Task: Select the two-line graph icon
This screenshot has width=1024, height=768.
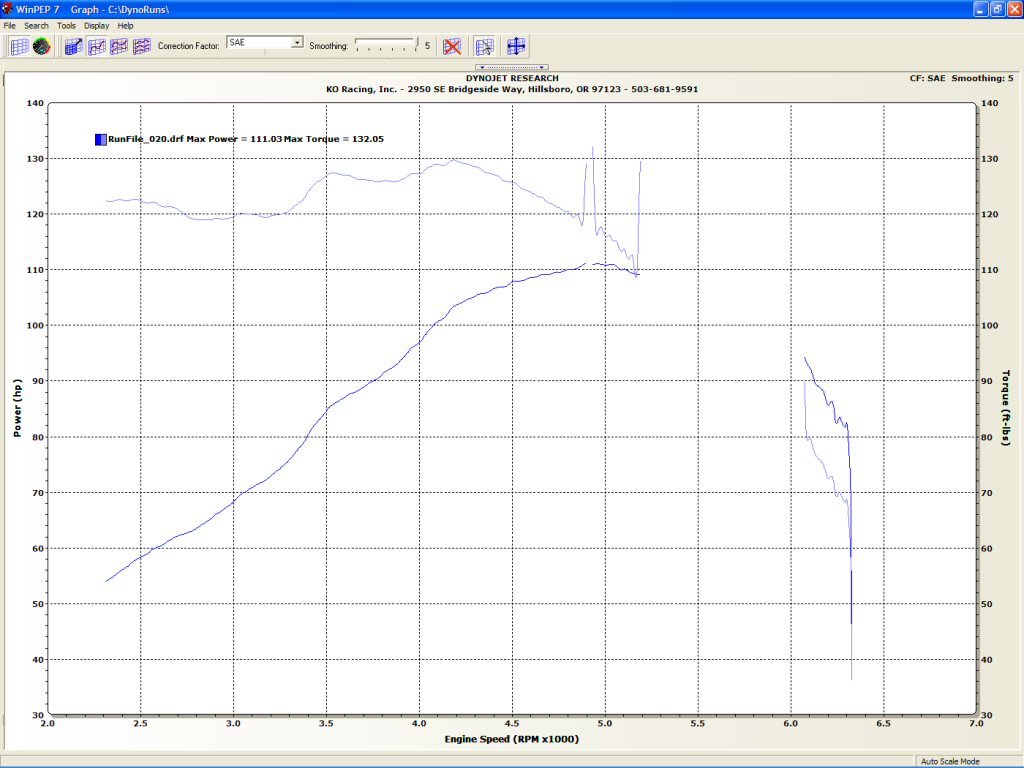Action: pos(119,46)
